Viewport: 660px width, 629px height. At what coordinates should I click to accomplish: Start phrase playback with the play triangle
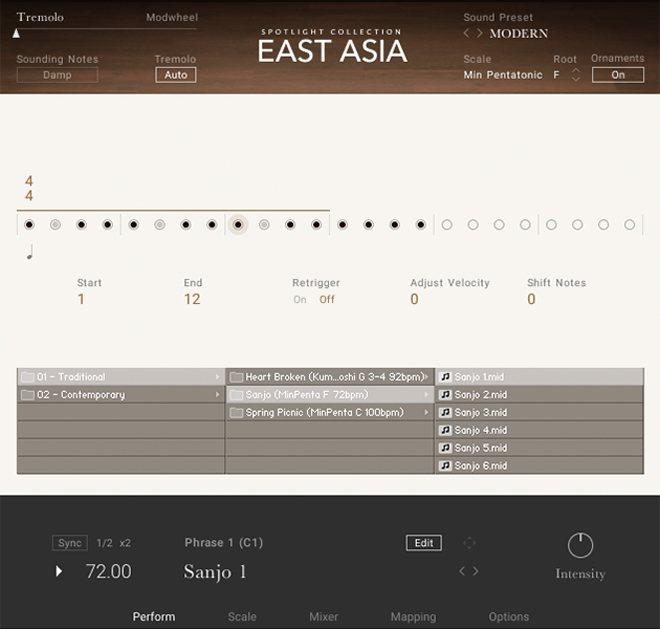[59, 571]
